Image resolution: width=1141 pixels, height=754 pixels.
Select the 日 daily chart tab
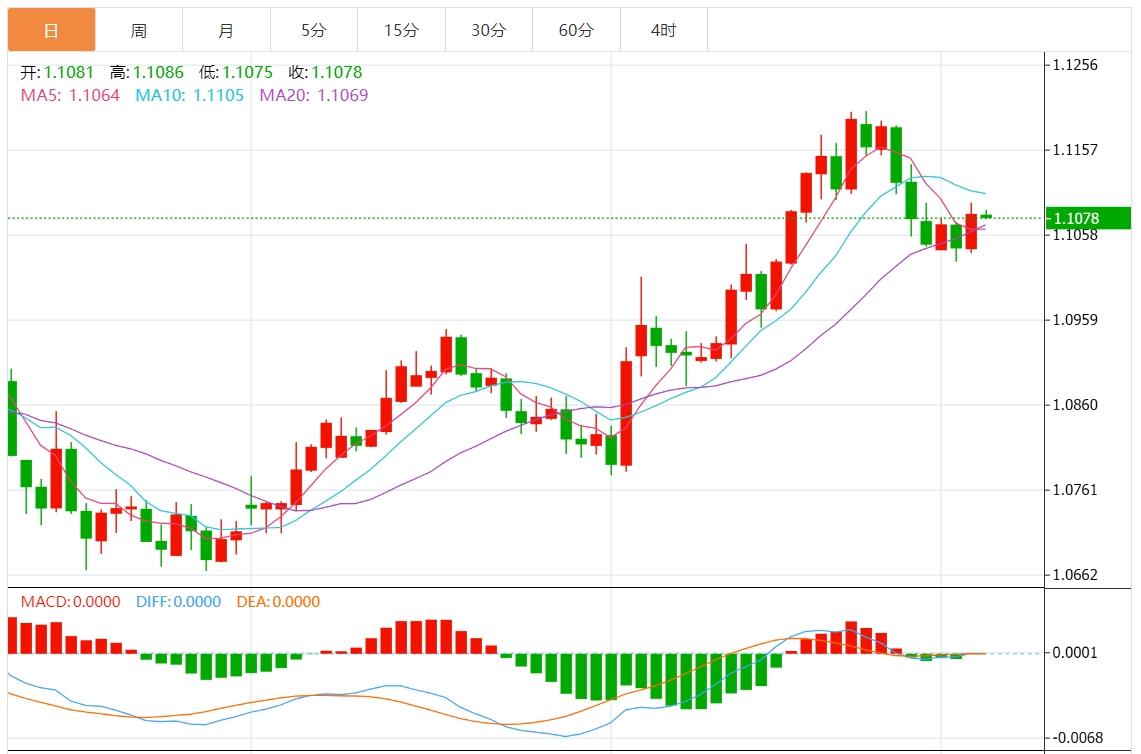(52, 30)
